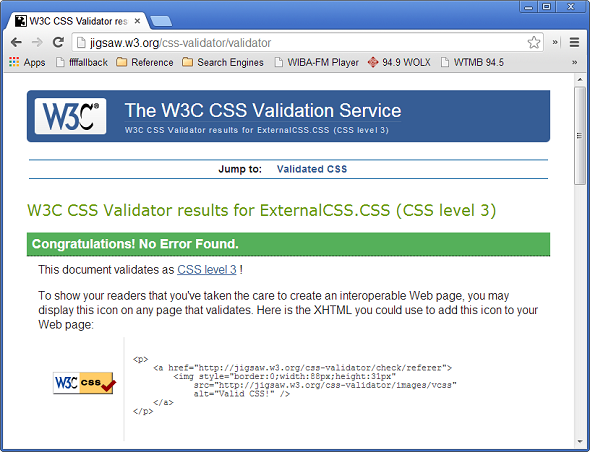Open the WTMB 94.5 bookmark
This screenshot has width=590, height=452.
(472, 62)
